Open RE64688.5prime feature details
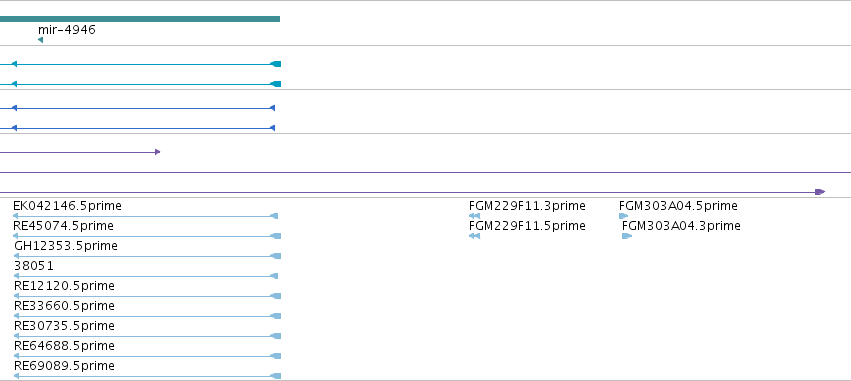The height and width of the screenshot is (381, 851). (64, 346)
